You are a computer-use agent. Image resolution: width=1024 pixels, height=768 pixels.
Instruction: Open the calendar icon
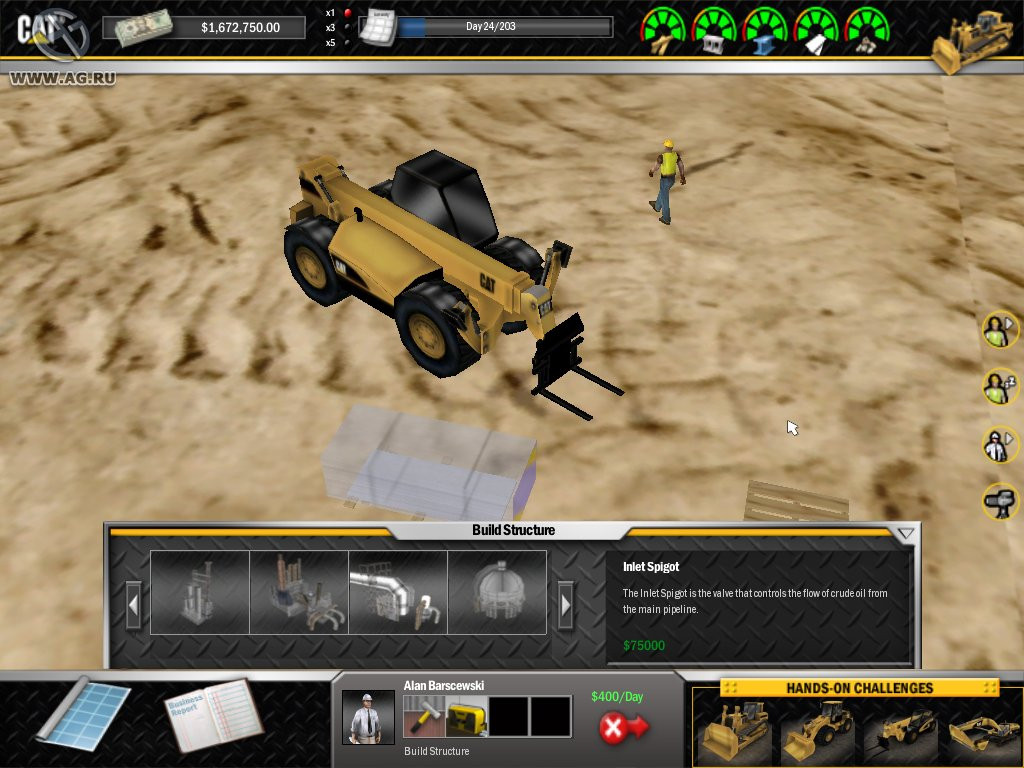tap(378, 27)
